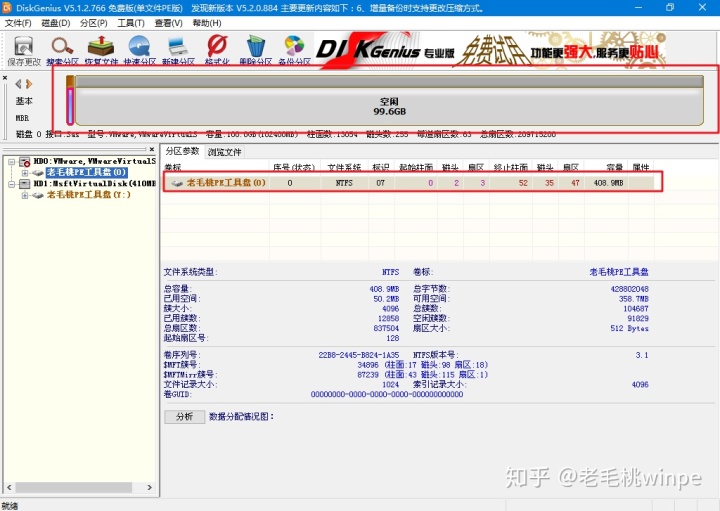Sort by the 卷标 column header
The image size is (720, 511).
pyautogui.click(x=216, y=167)
